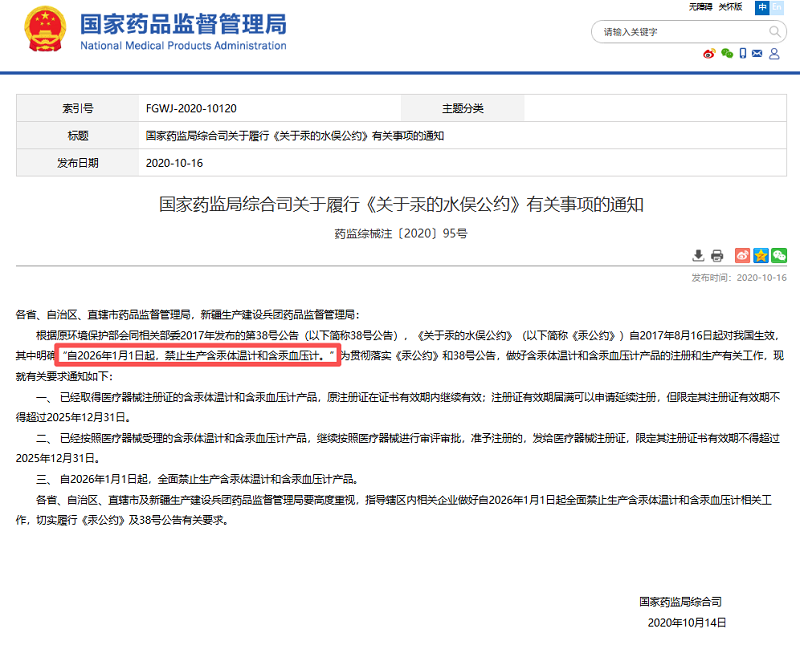
Task: Open 无障碍 accessibility mode link
Action: coord(700,7)
